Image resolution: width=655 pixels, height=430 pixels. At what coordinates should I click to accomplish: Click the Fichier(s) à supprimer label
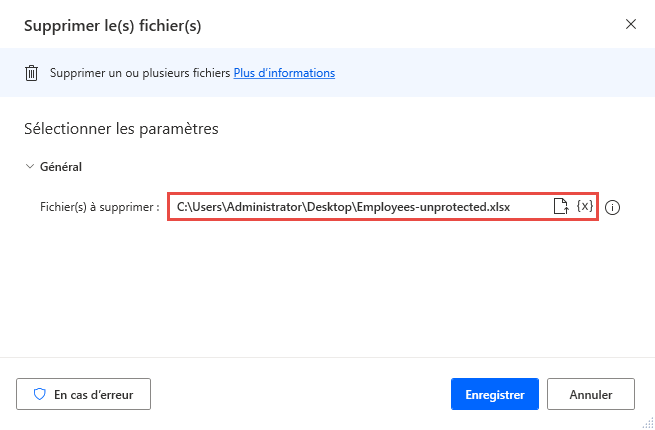point(100,208)
